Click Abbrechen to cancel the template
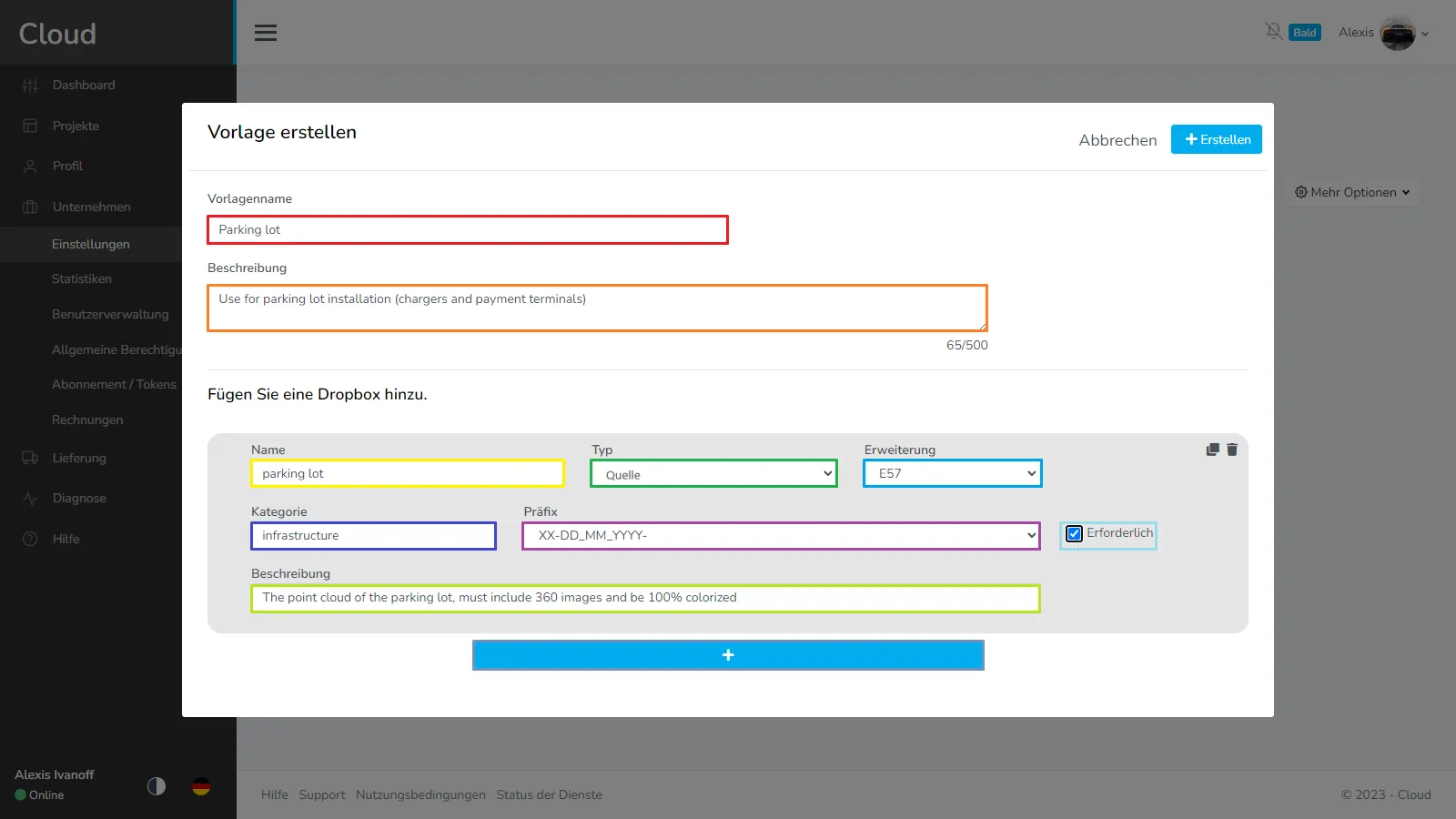1456x819 pixels. (1117, 140)
